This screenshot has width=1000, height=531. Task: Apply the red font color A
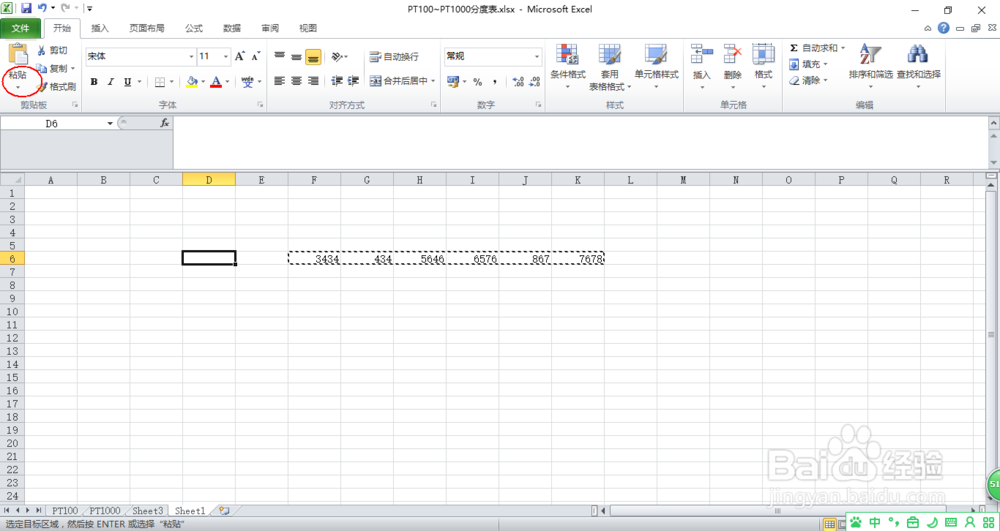(x=216, y=82)
